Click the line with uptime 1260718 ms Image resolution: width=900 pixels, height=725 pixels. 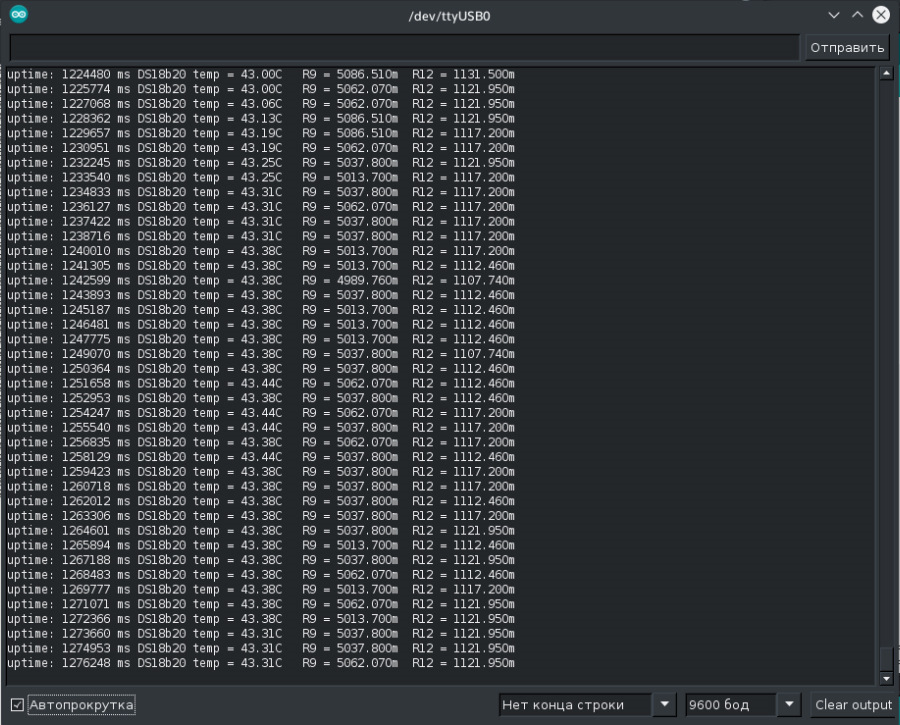(261, 487)
